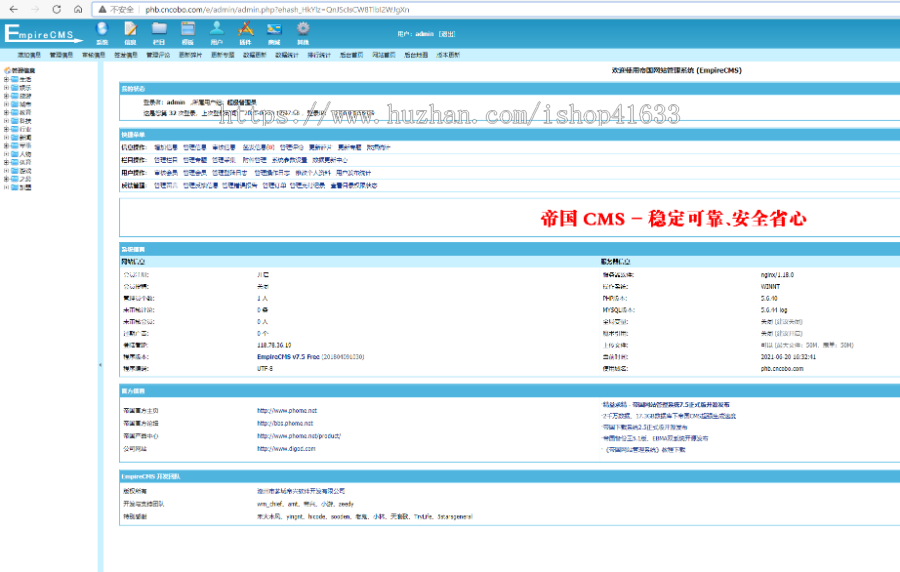
Task: Expand the 之最 tree node
Action: coord(6,179)
